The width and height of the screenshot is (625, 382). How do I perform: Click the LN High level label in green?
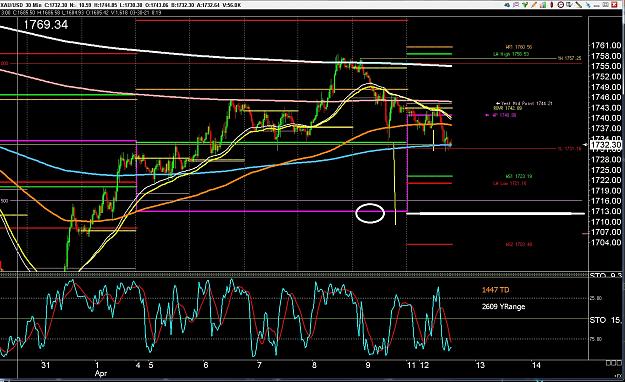511,54
